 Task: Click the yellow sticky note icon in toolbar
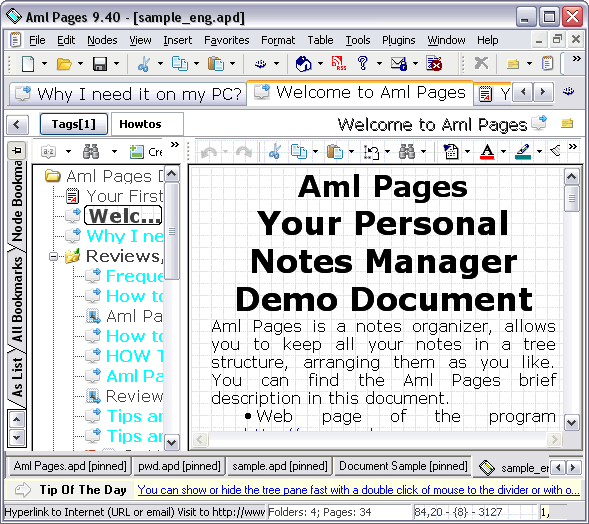(513, 64)
